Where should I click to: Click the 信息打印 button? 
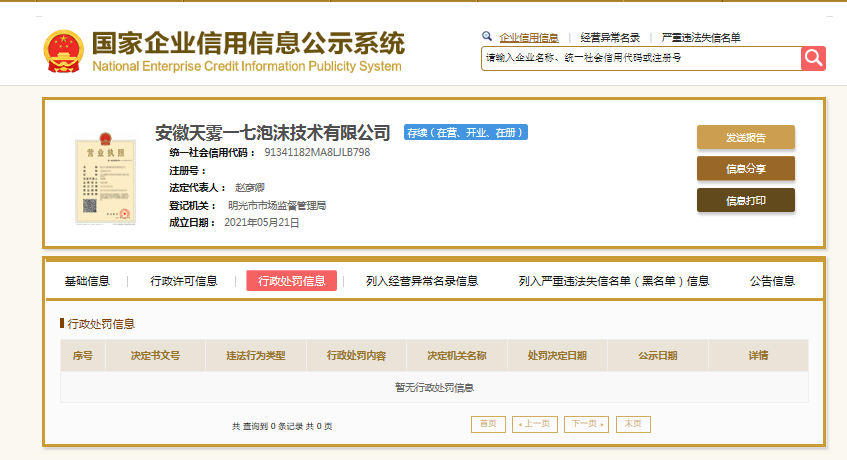[x=745, y=200]
